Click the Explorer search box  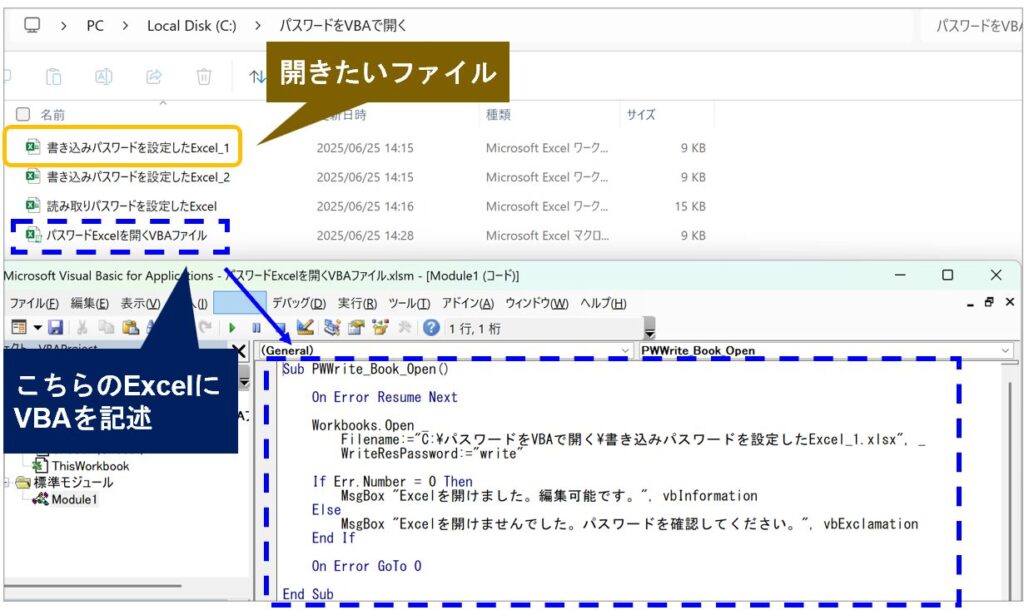(x=972, y=25)
